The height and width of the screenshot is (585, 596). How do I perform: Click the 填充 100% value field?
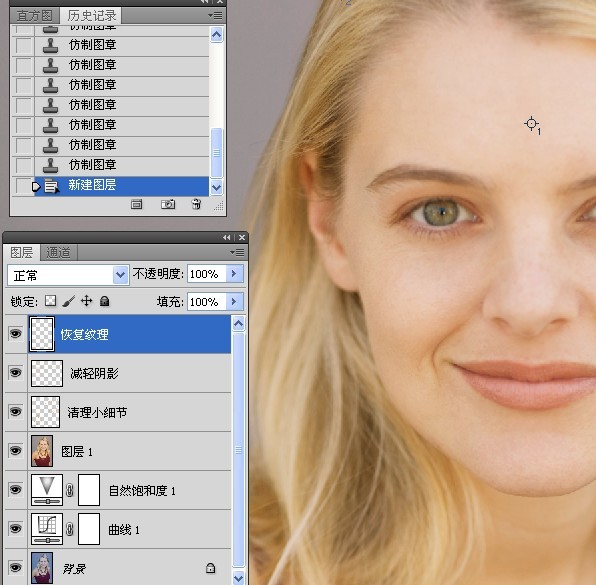coord(206,302)
